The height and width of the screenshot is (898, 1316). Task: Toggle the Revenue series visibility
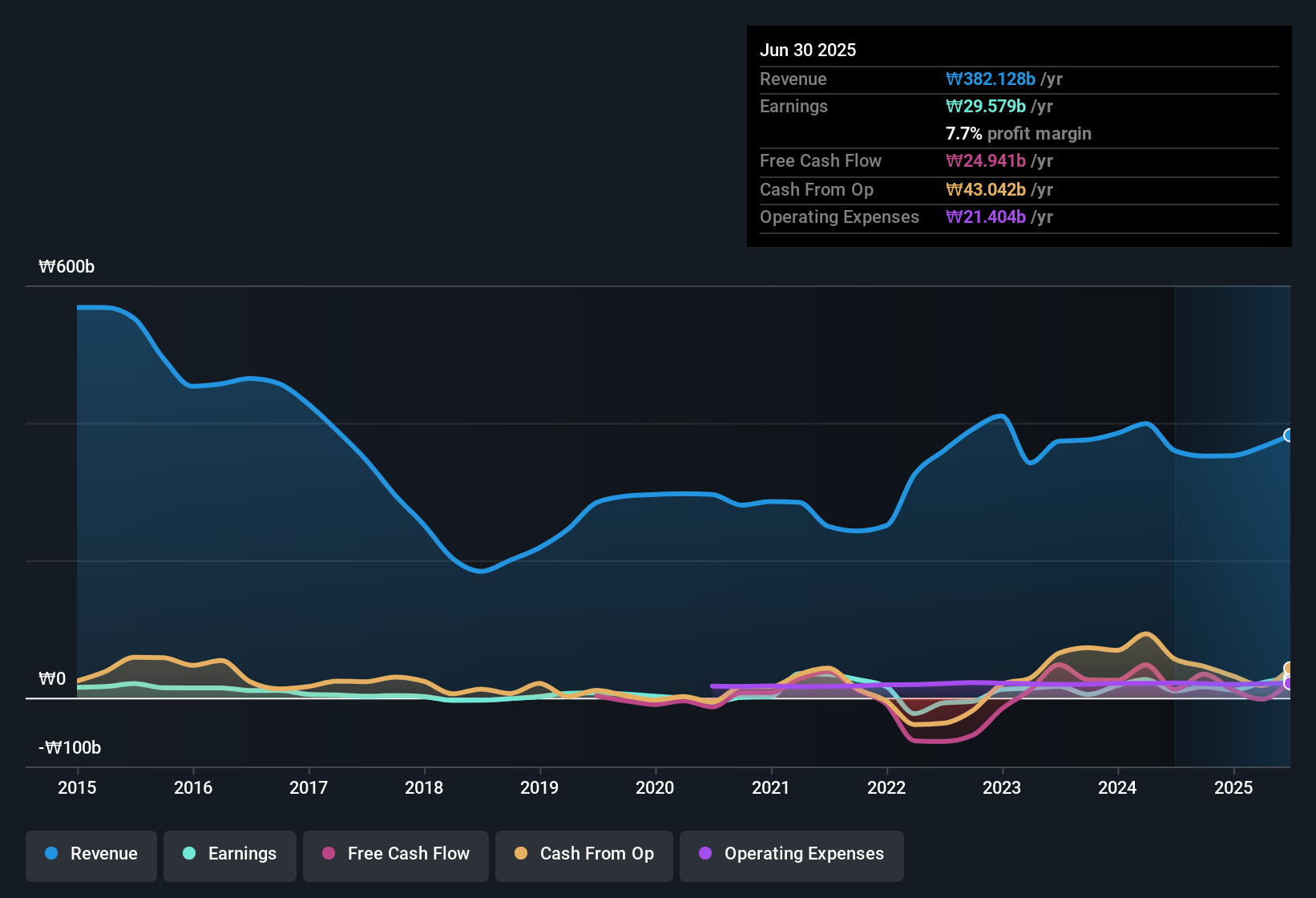pos(91,854)
